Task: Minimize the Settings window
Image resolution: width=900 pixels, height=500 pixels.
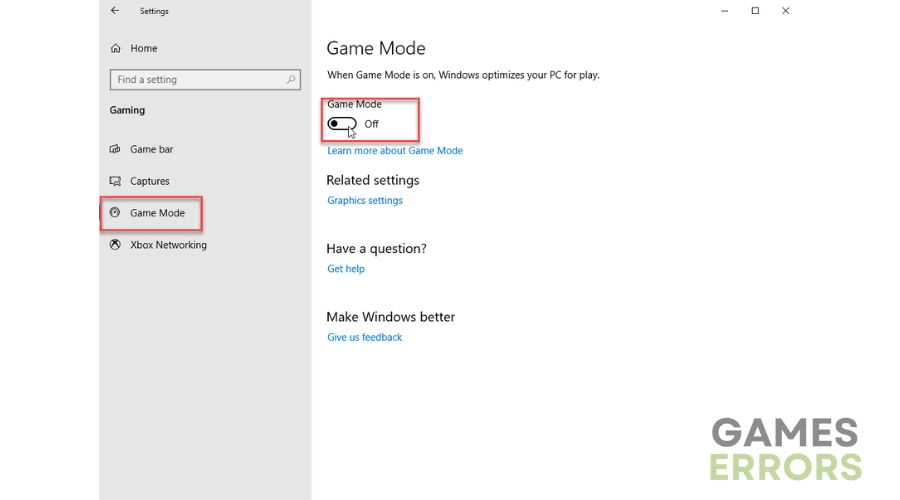Action: click(x=724, y=11)
